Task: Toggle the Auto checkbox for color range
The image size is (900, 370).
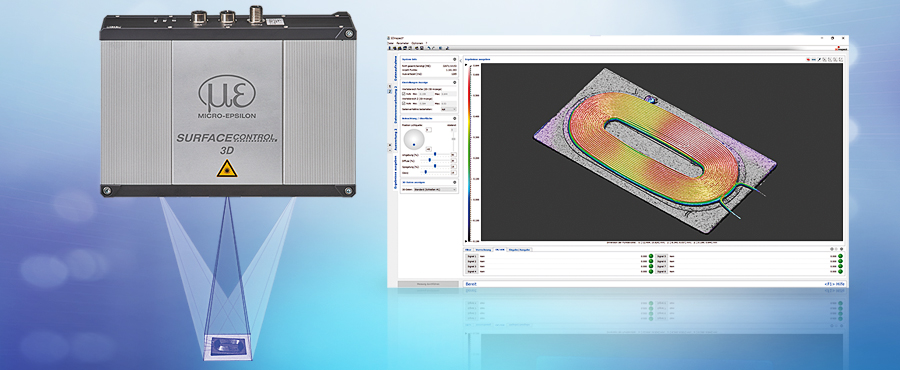Action: coord(404,94)
